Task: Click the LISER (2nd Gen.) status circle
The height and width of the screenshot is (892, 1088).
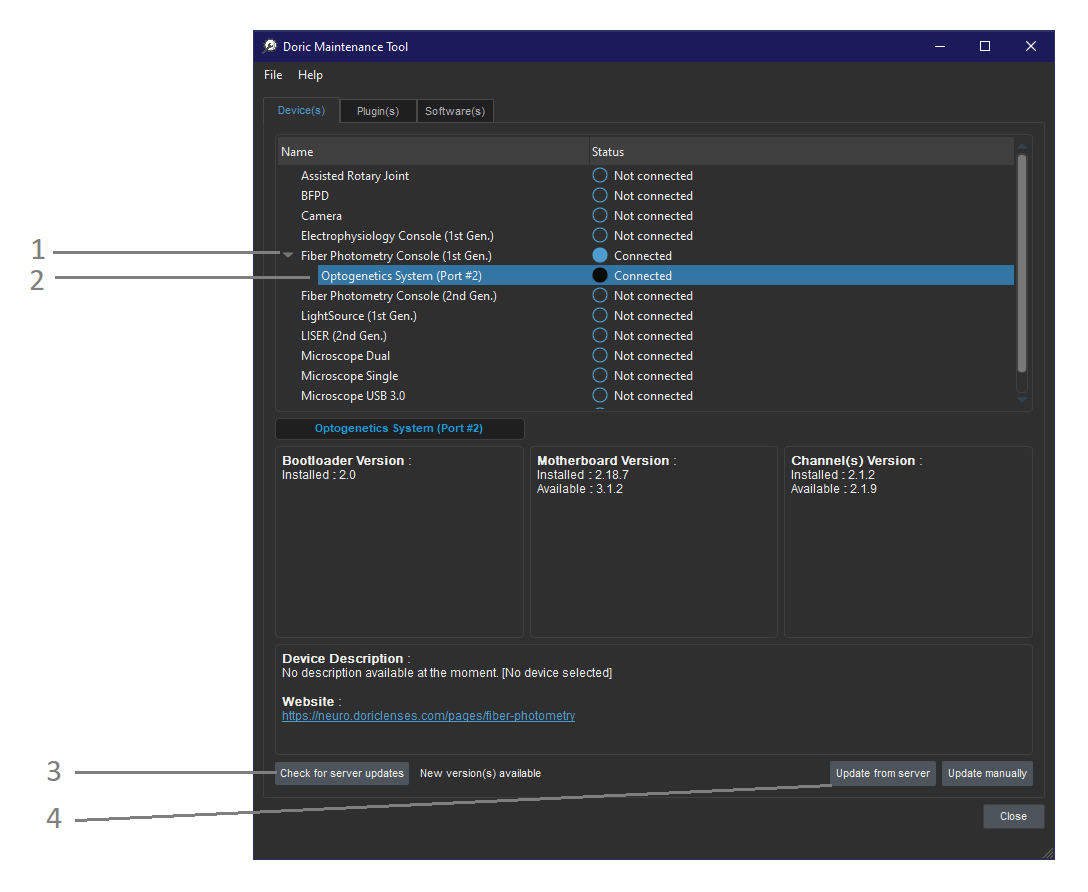Action: click(600, 336)
